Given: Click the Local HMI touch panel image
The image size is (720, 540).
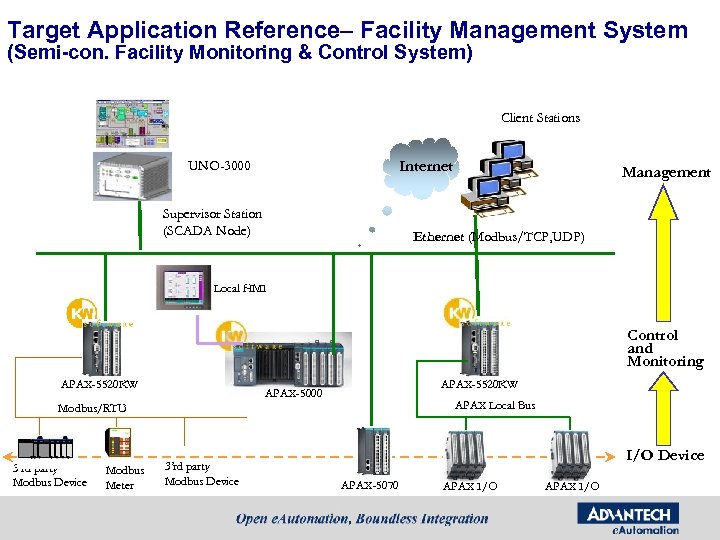Looking at the screenshot, I should [184, 287].
